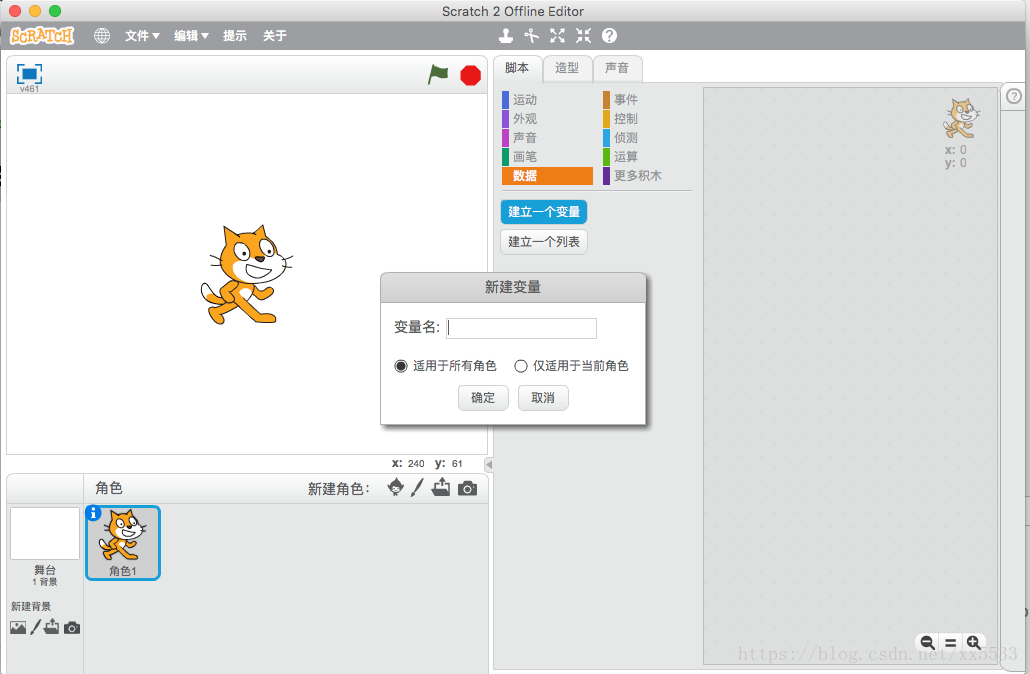
Task: Click the 新建变量 dialog title bar
Action: click(513, 288)
